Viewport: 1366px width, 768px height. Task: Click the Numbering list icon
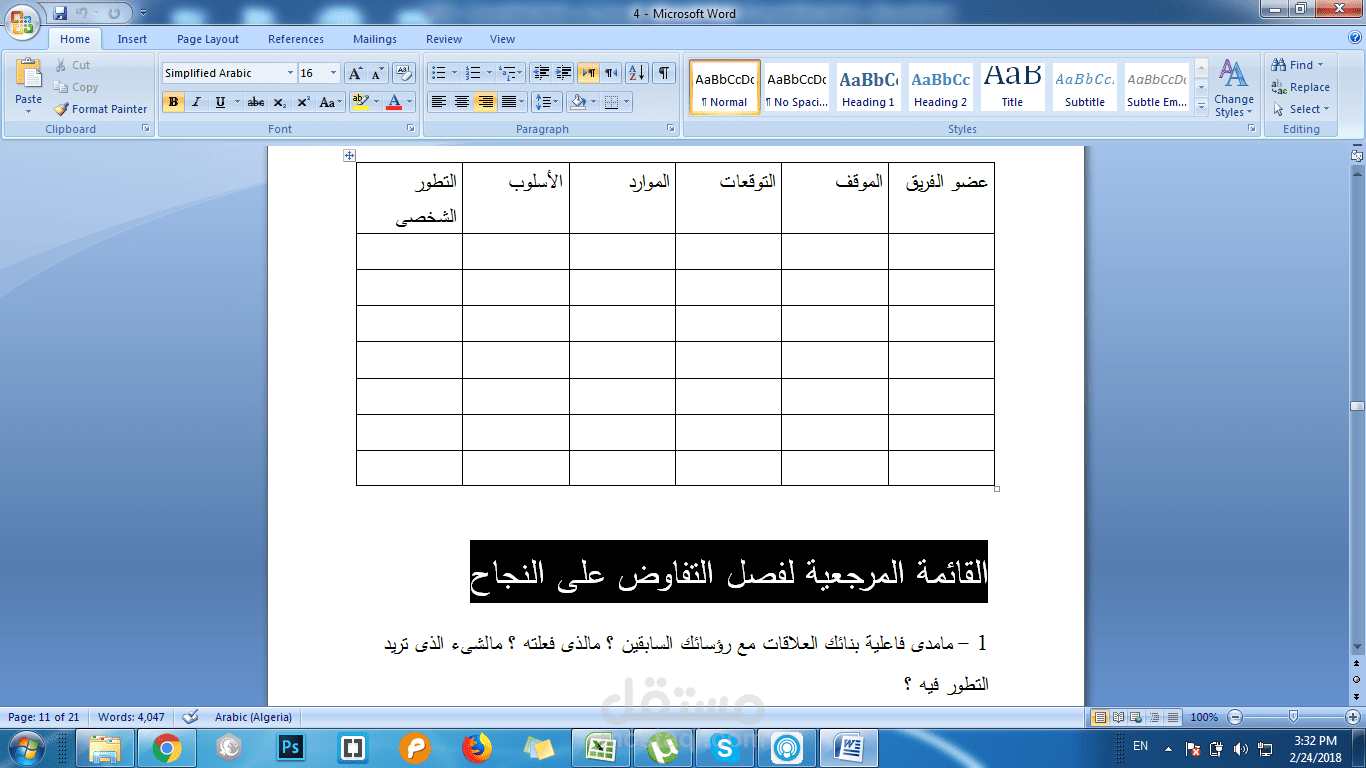tap(474, 73)
